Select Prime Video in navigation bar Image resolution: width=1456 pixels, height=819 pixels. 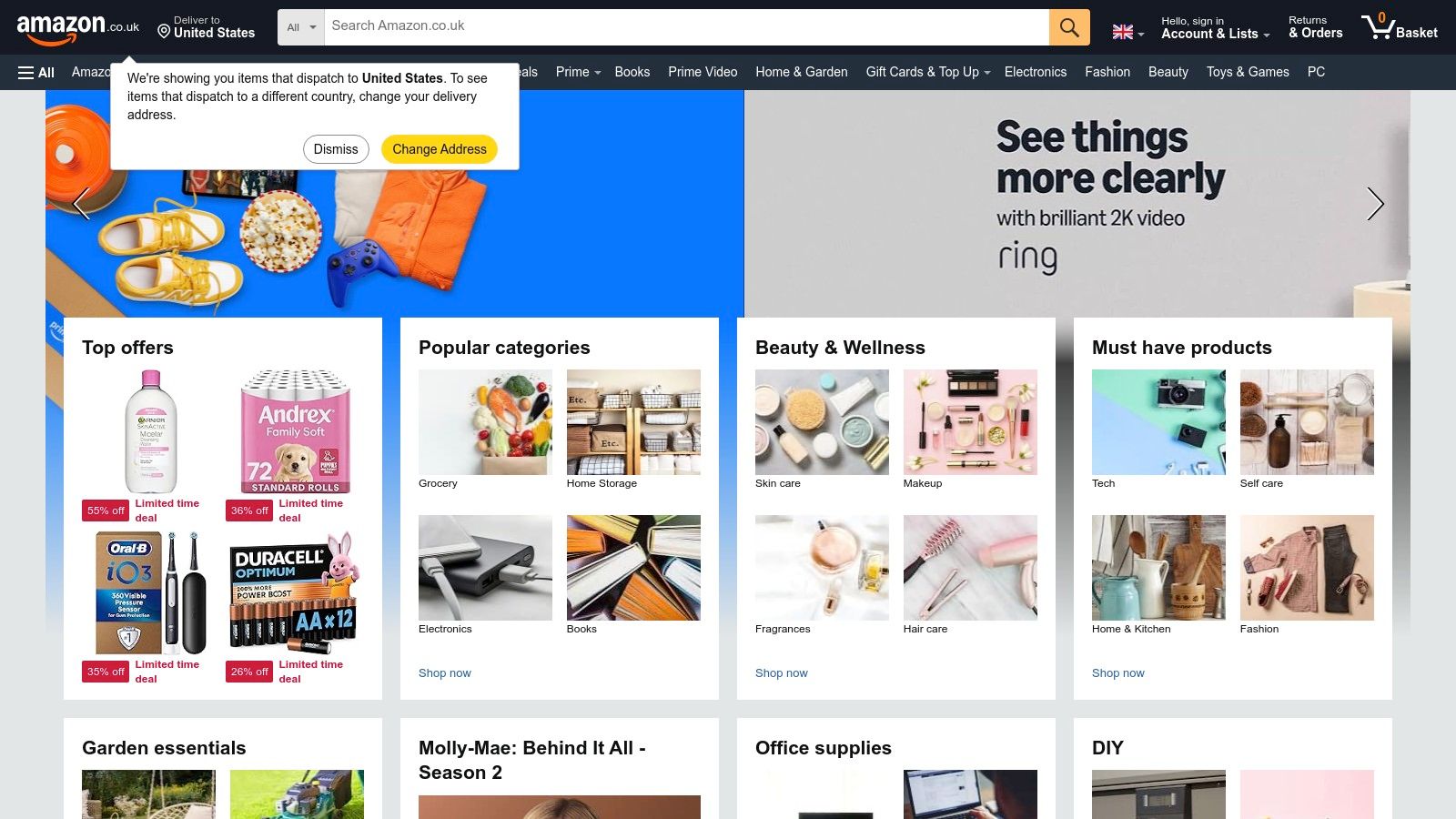(703, 72)
